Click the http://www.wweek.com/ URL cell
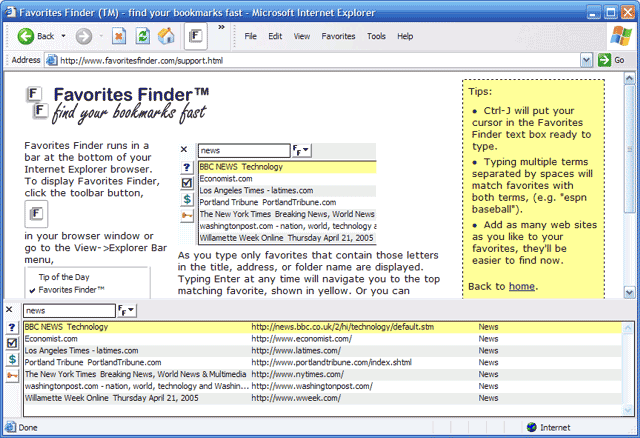The width and height of the screenshot is (640, 438). click(x=296, y=398)
